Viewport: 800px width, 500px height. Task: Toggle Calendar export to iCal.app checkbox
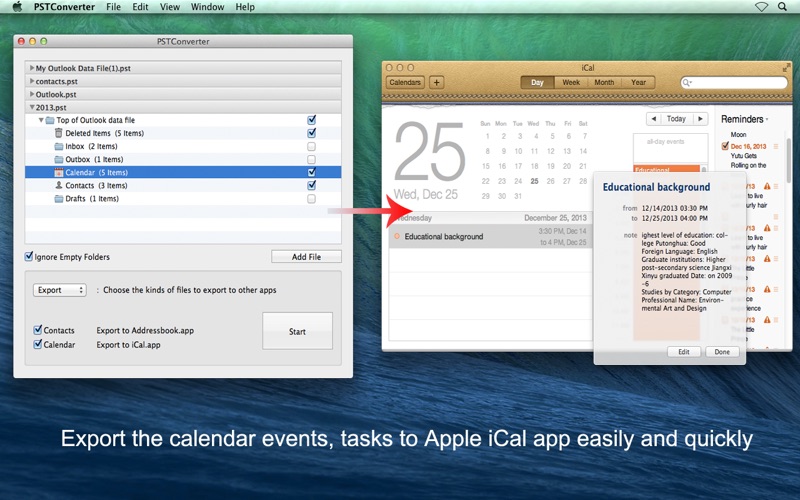coord(38,344)
